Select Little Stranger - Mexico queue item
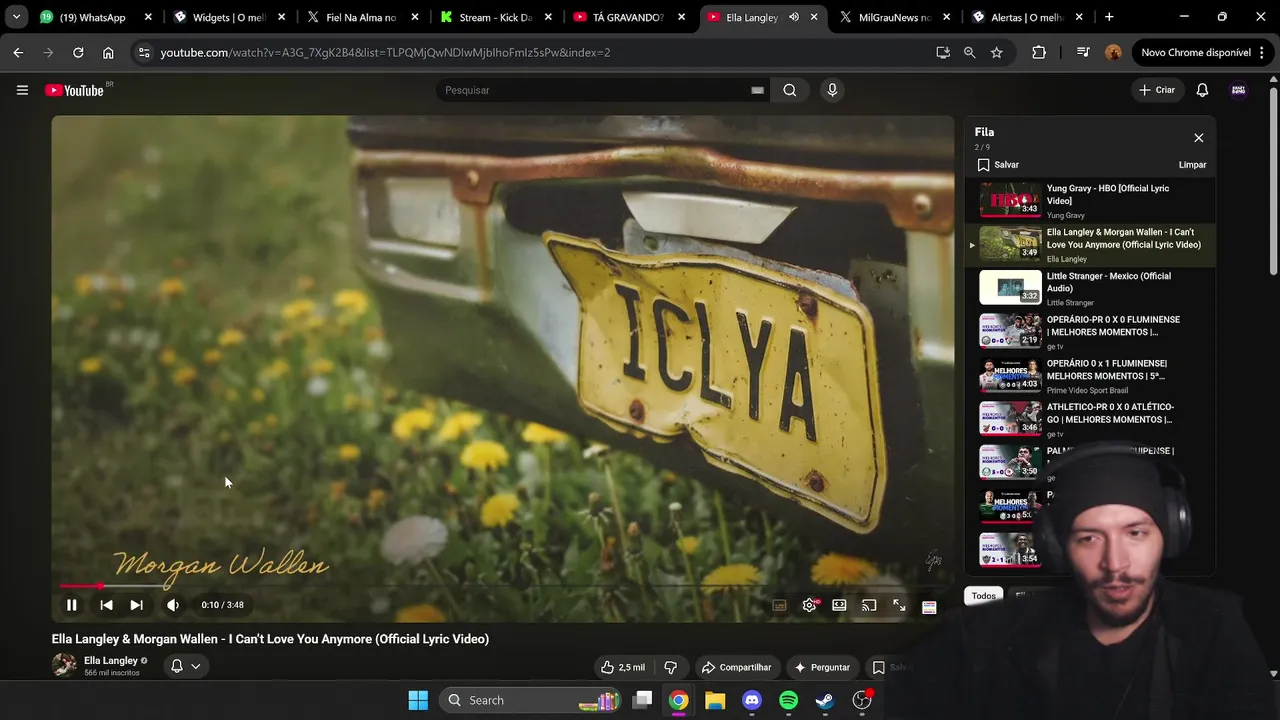The image size is (1280, 720). [x=1090, y=288]
